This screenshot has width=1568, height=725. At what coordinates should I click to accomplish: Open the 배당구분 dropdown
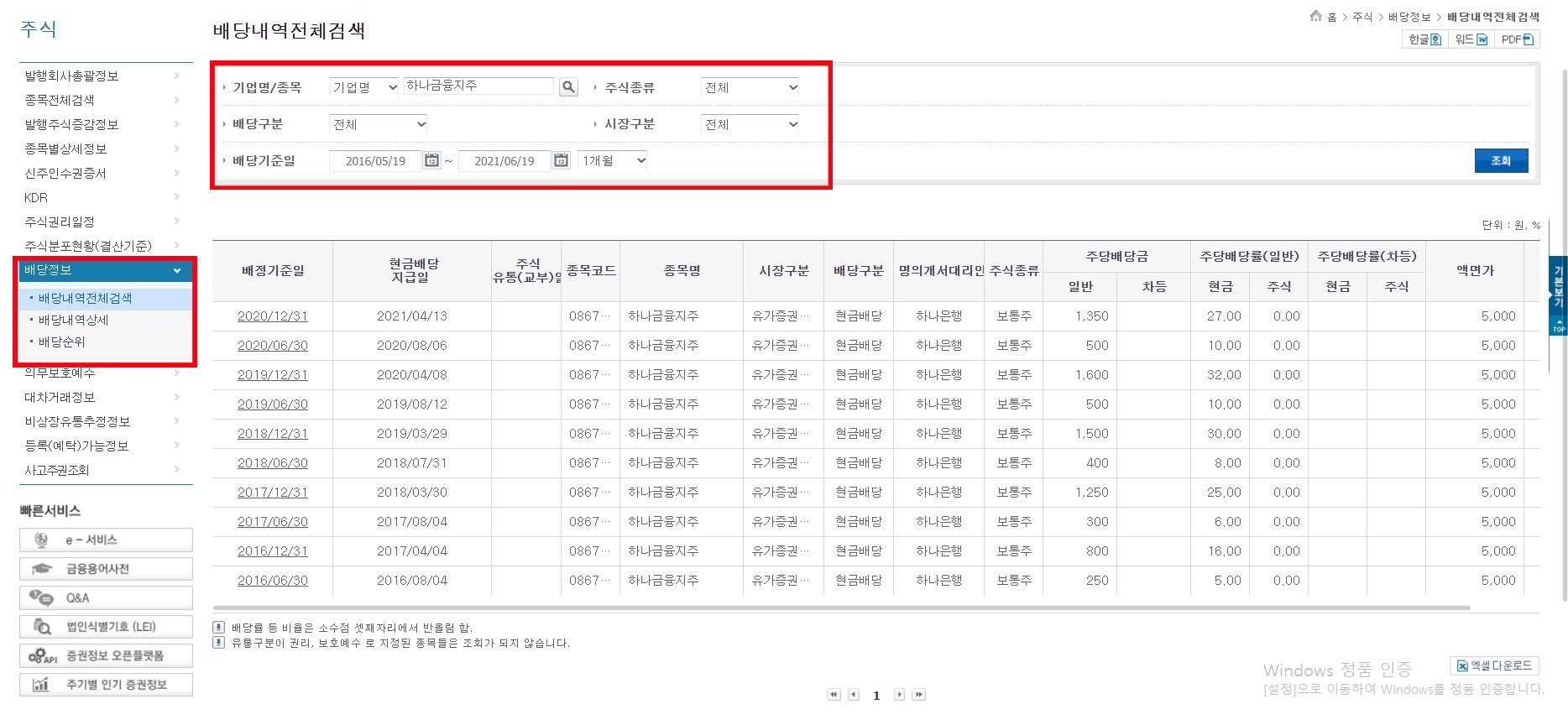[x=379, y=124]
